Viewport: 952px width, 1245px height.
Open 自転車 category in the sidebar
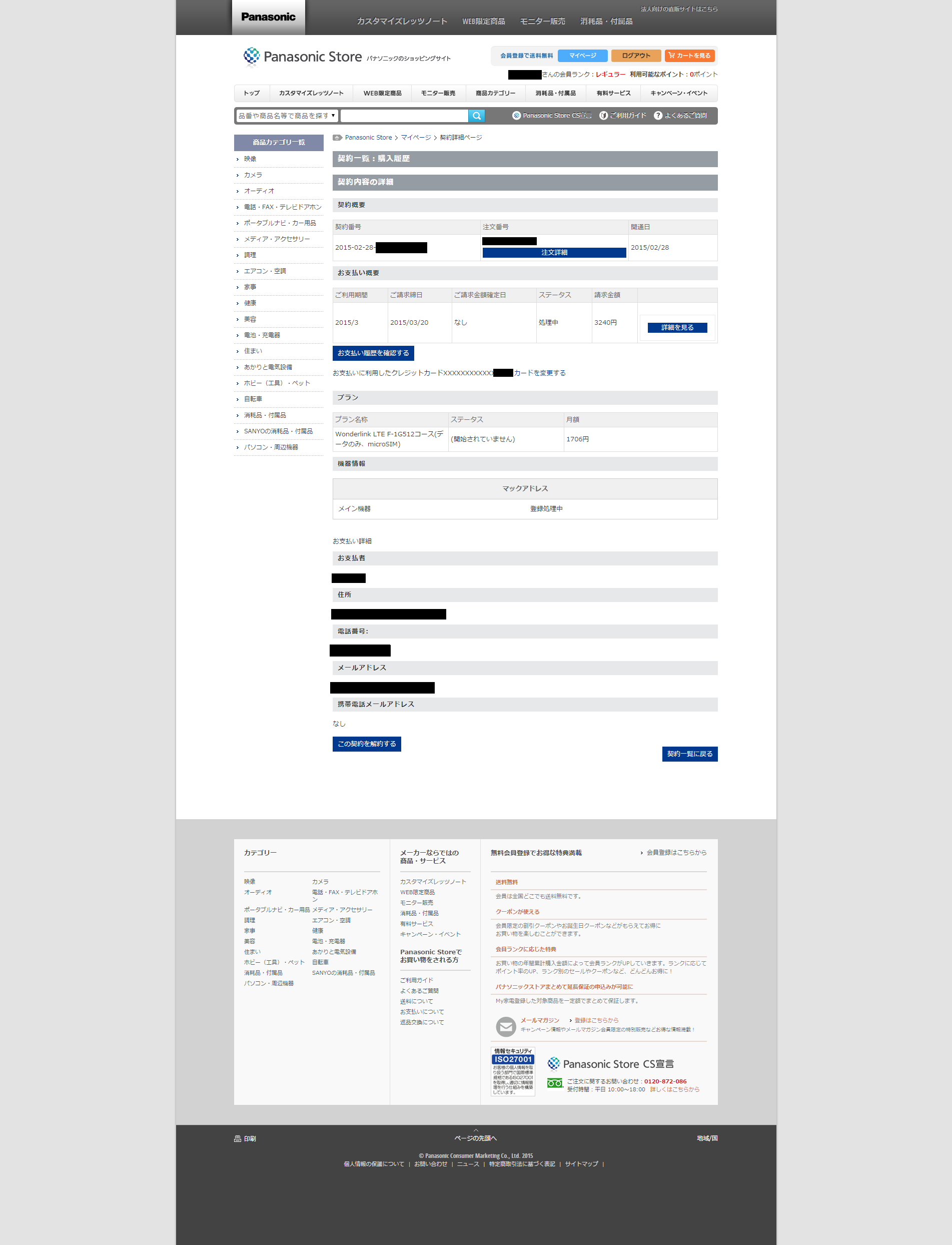coord(253,399)
